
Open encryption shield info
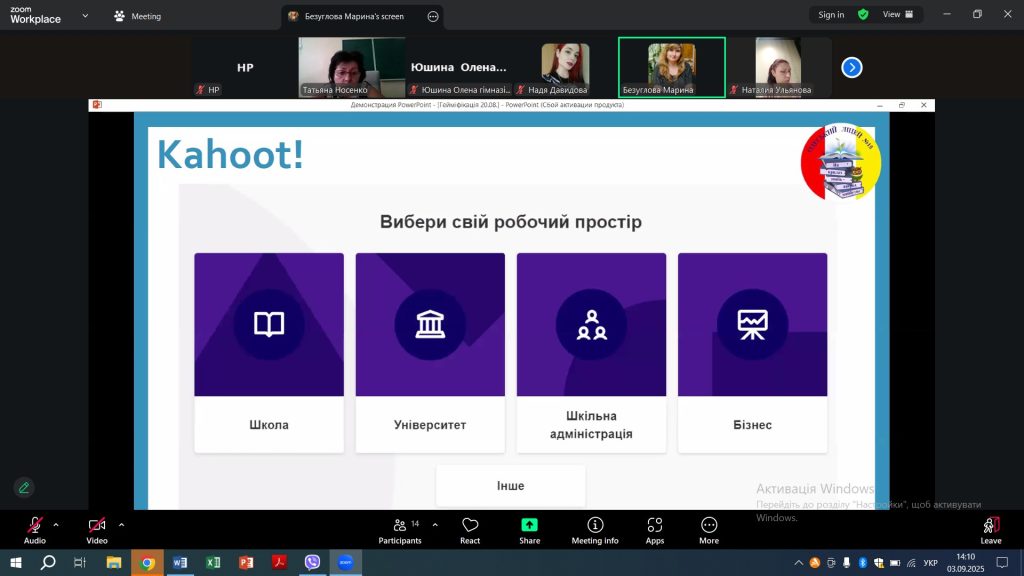(863, 14)
